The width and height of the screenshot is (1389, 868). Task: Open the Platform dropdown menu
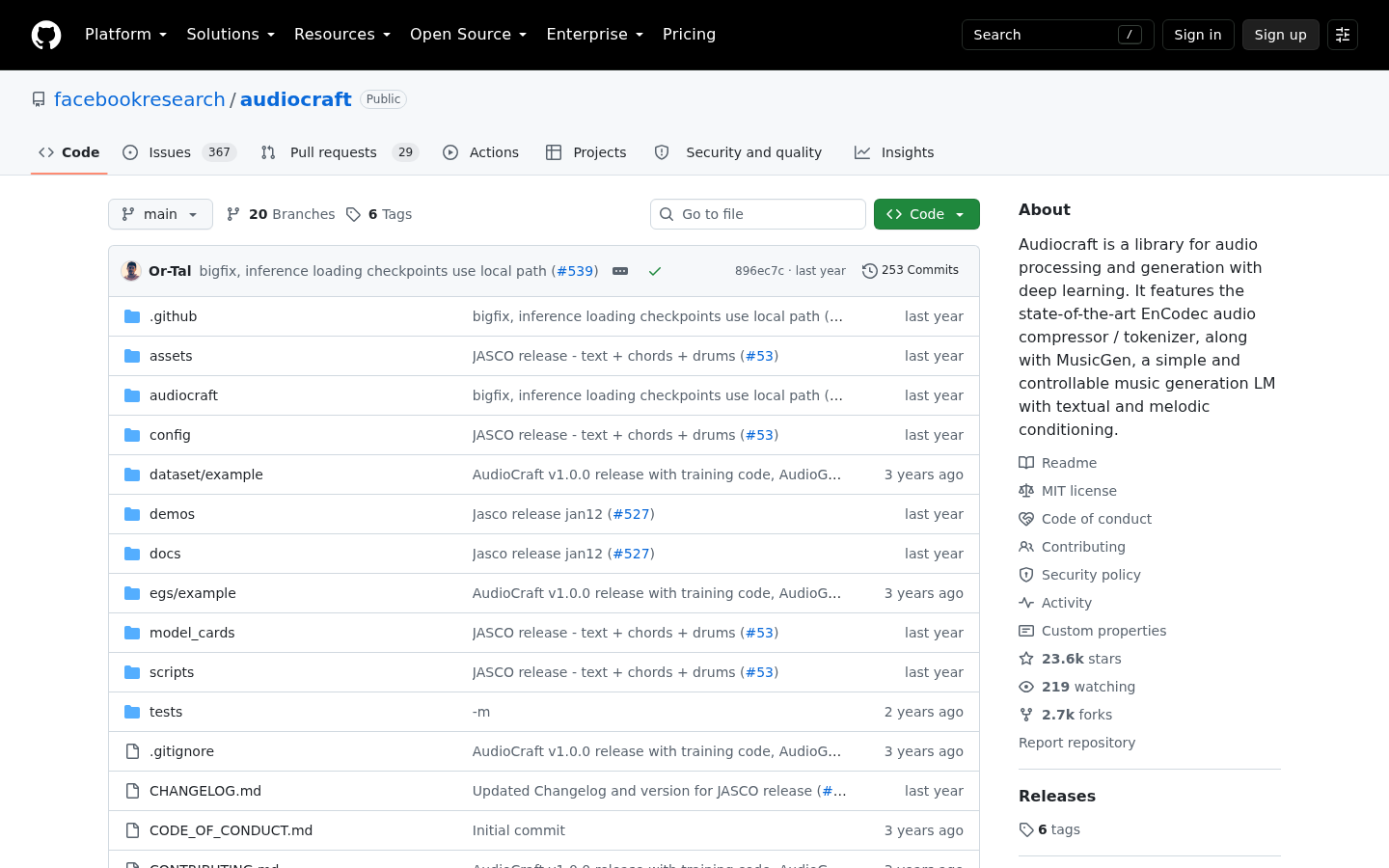point(125,35)
